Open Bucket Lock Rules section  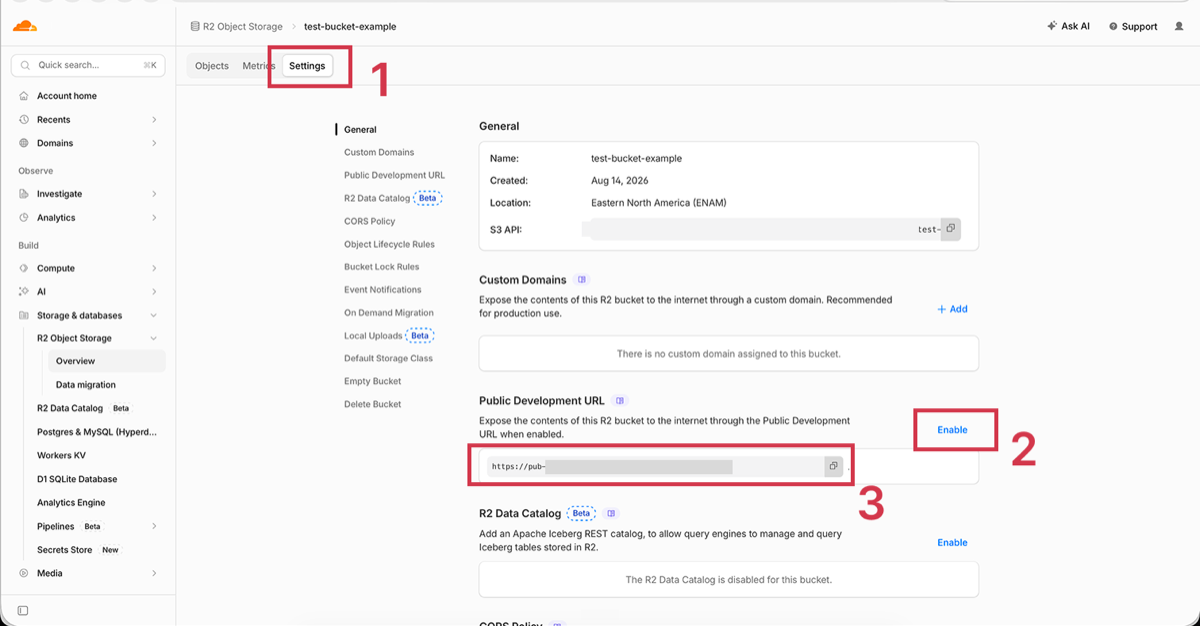(x=382, y=267)
